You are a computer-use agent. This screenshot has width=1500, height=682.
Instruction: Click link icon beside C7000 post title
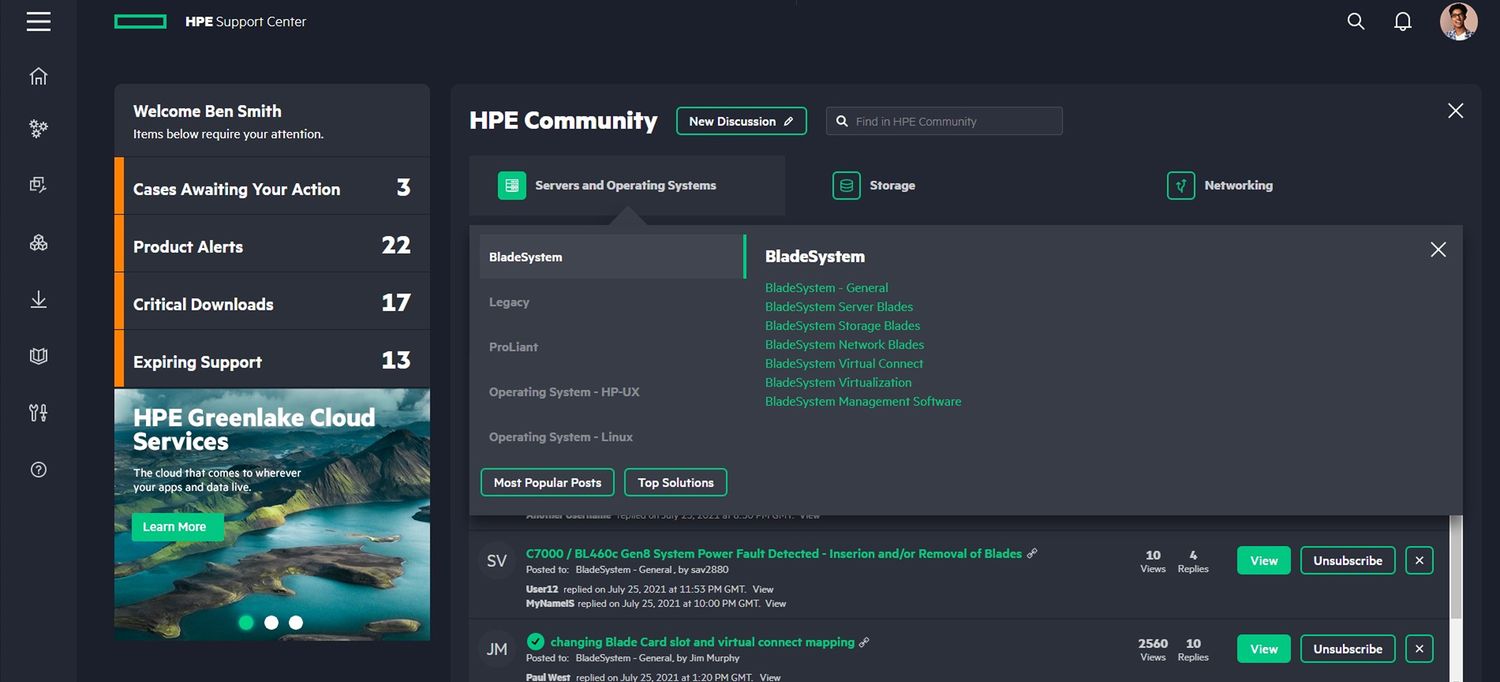[x=1032, y=553]
